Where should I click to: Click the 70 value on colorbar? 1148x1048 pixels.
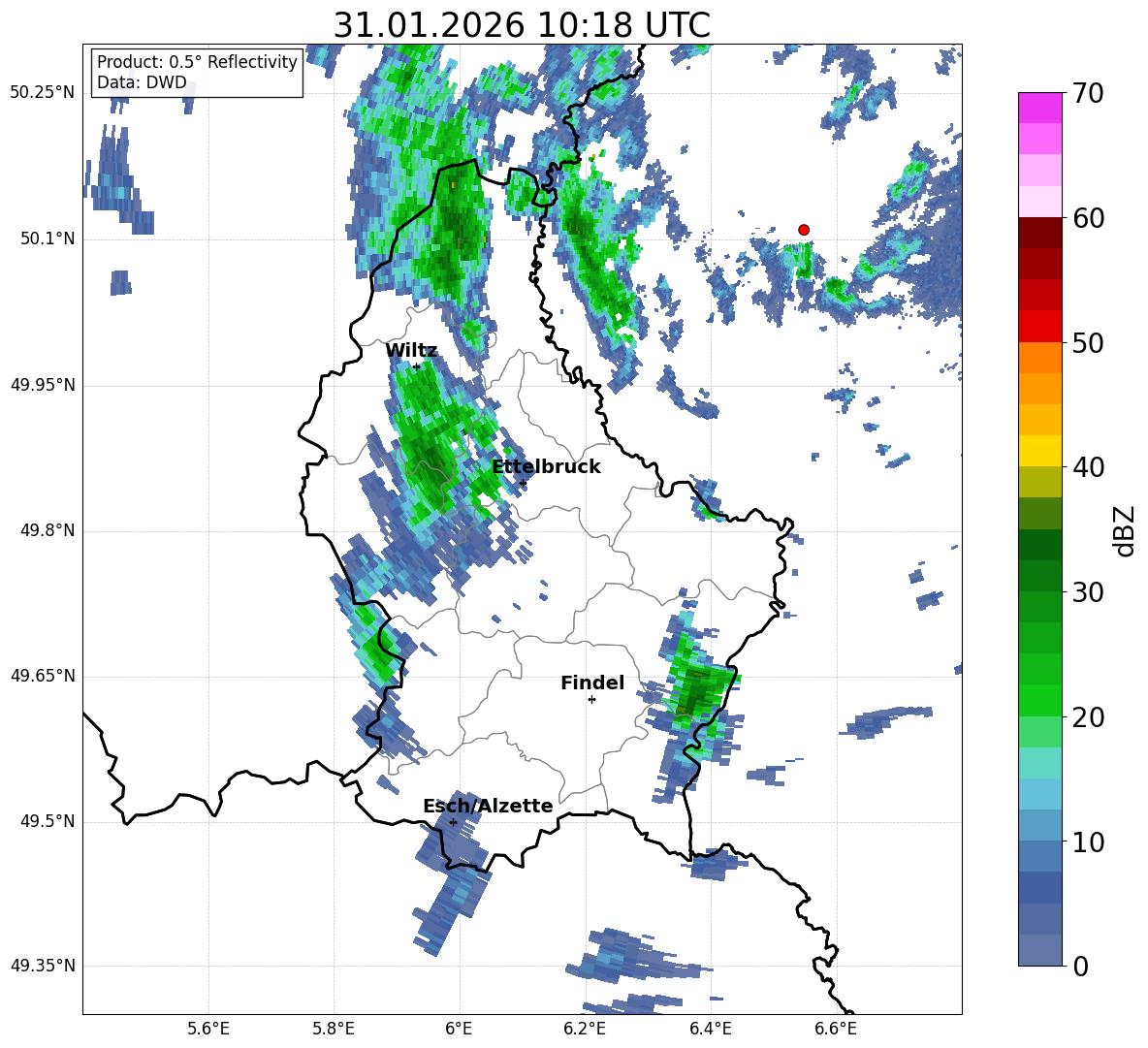coord(1088,94)
